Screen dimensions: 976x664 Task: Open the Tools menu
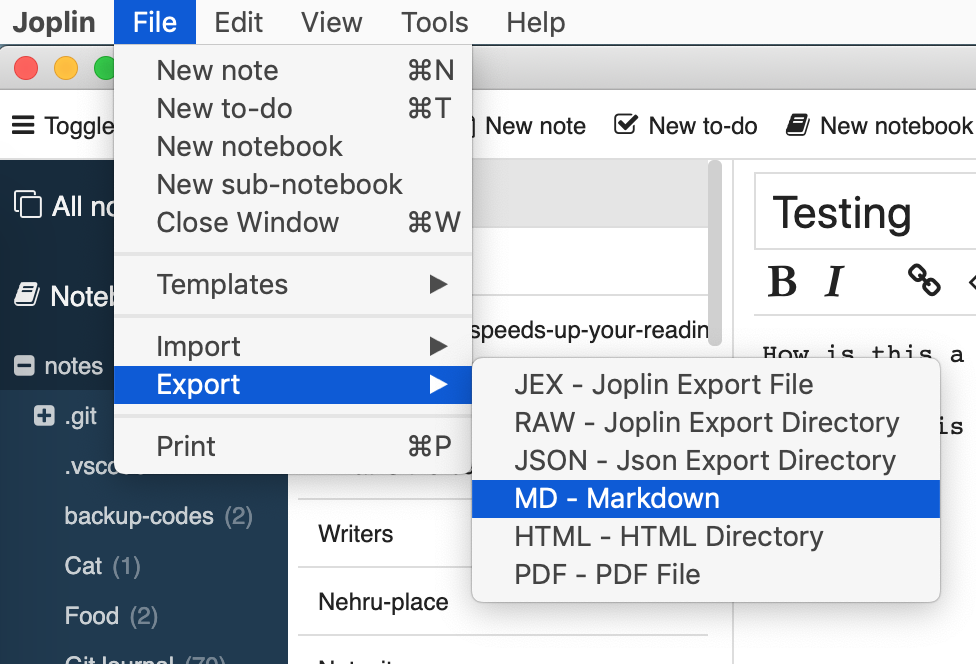[434, 22]
